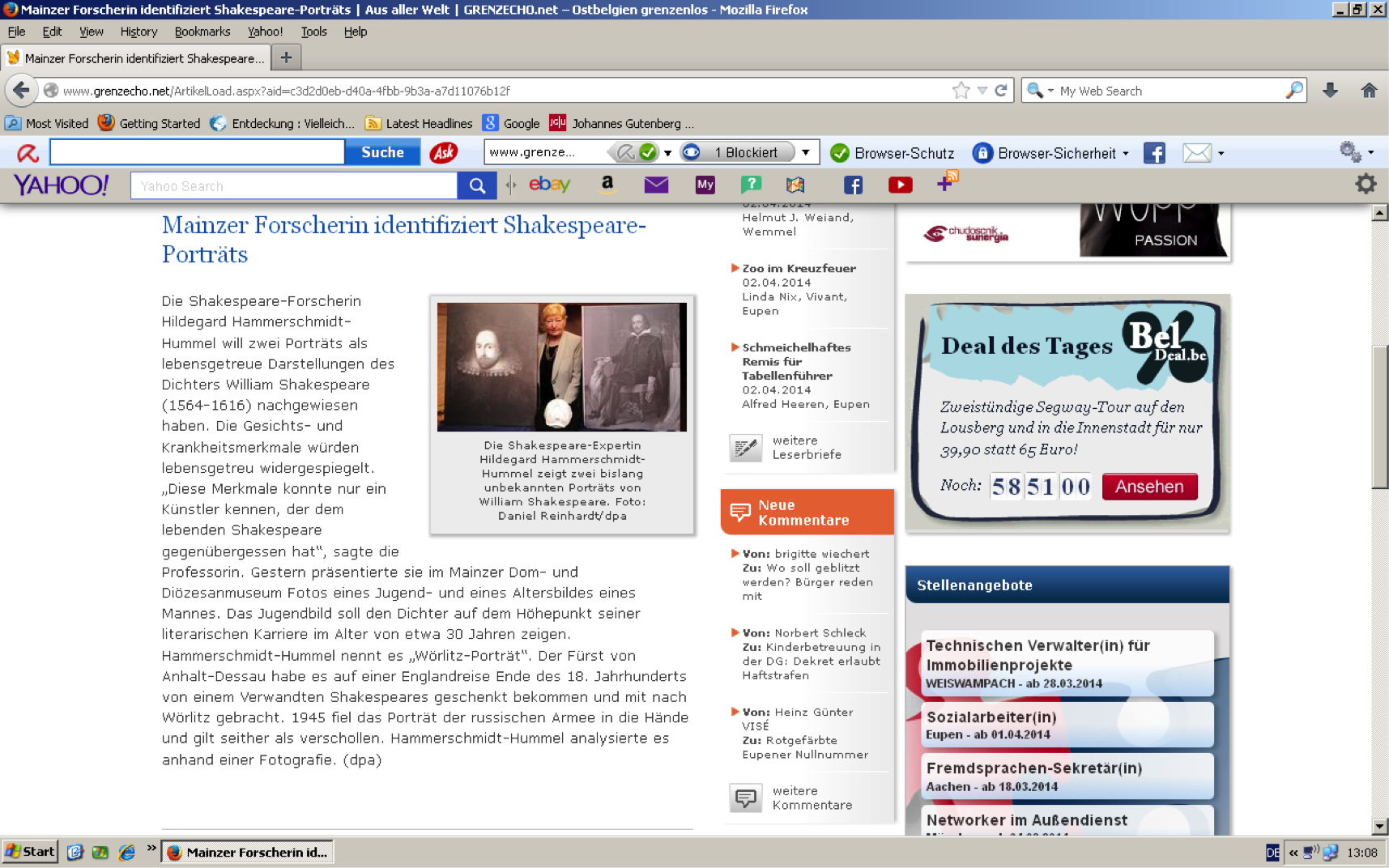Screen dimensions: 1389x868
Task: Expand the 1 Blockiert dropdown arrow
Action: pyautogui.click(x=806, y=152)
